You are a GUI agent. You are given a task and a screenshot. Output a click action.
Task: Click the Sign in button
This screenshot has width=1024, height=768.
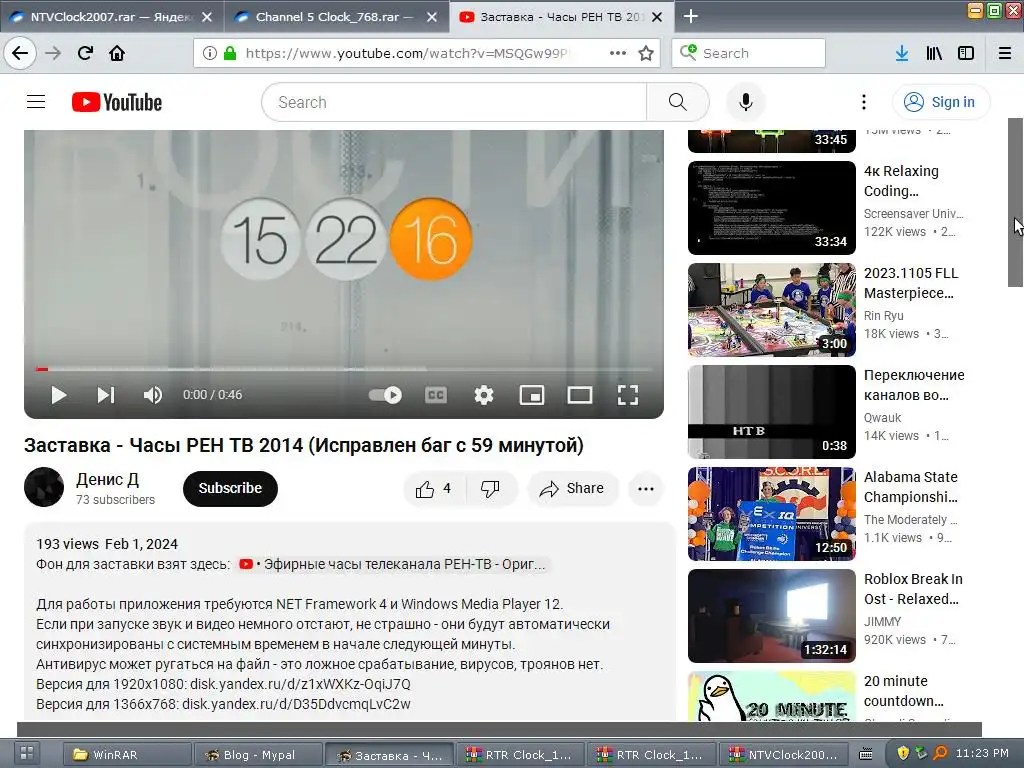tap(940, 102)
